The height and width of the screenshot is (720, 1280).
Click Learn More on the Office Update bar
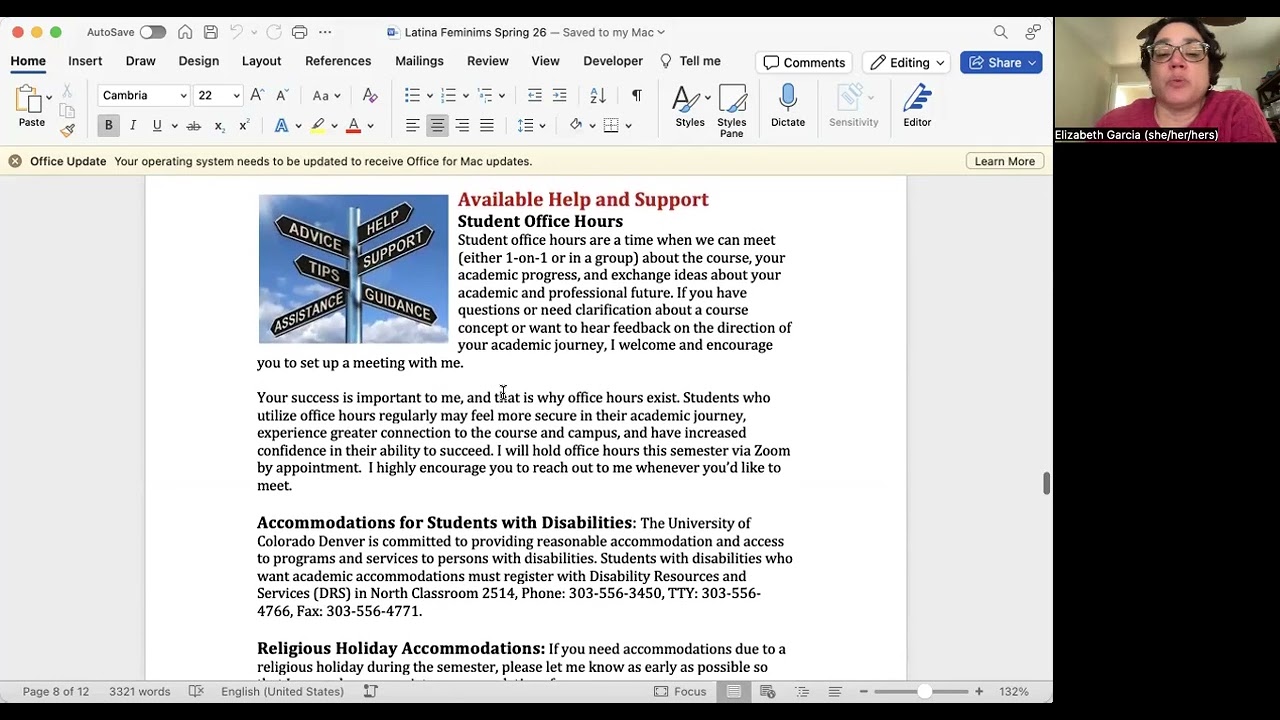1005,161
